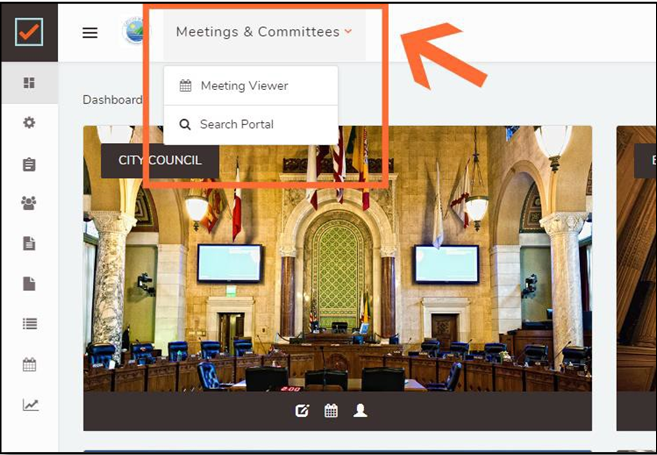
Task: Open the people group icon in sidebar
Action: pos(29,203)
